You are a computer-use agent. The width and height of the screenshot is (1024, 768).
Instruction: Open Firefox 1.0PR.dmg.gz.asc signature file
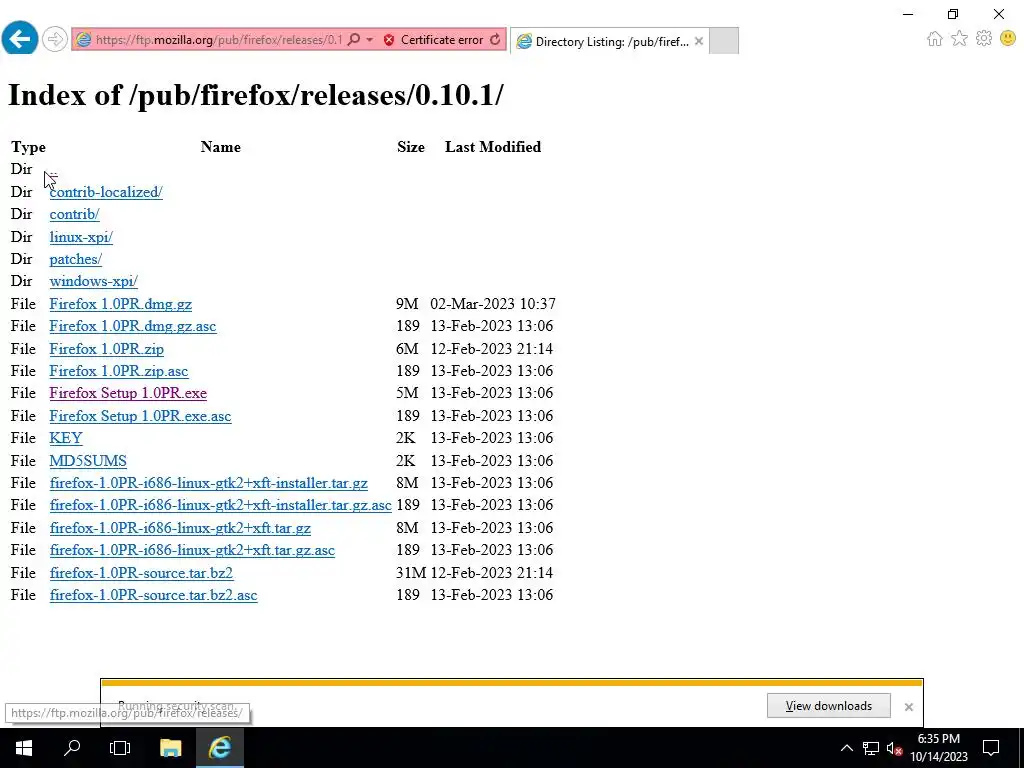pos(133,326)
